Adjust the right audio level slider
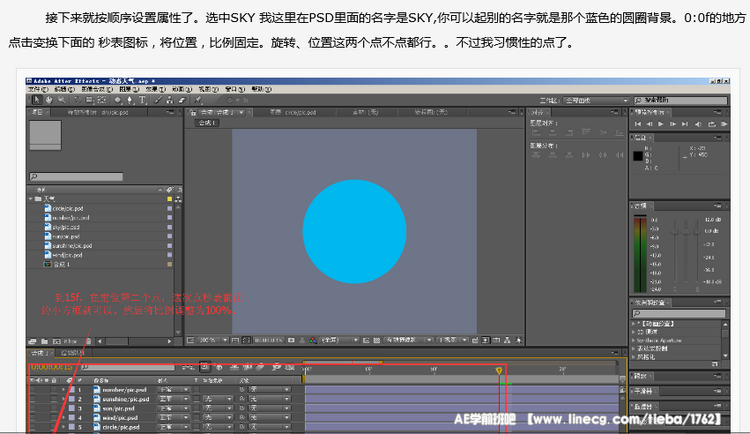 pyautogui.click(x=698, y=232)
